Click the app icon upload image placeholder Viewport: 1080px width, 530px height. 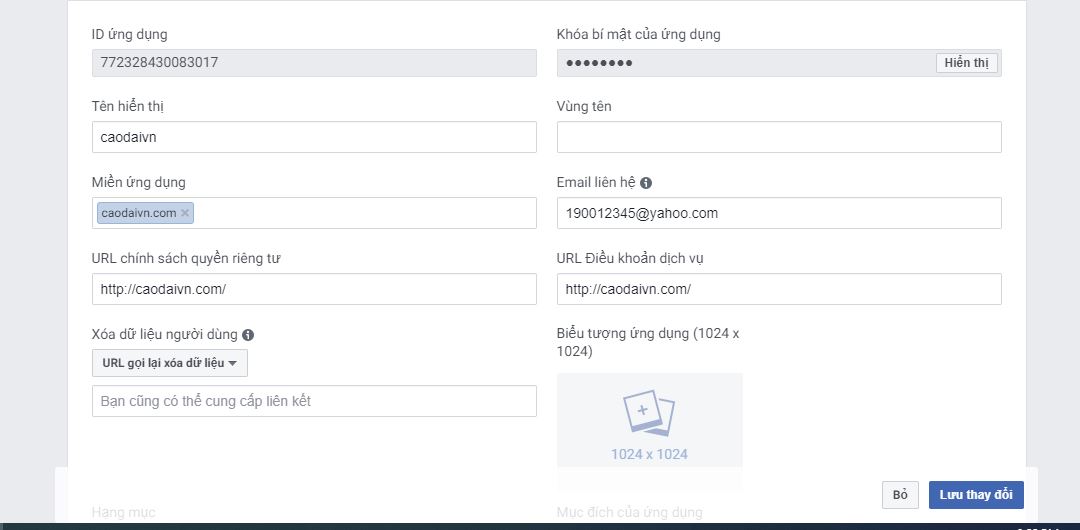click(649, 418)
